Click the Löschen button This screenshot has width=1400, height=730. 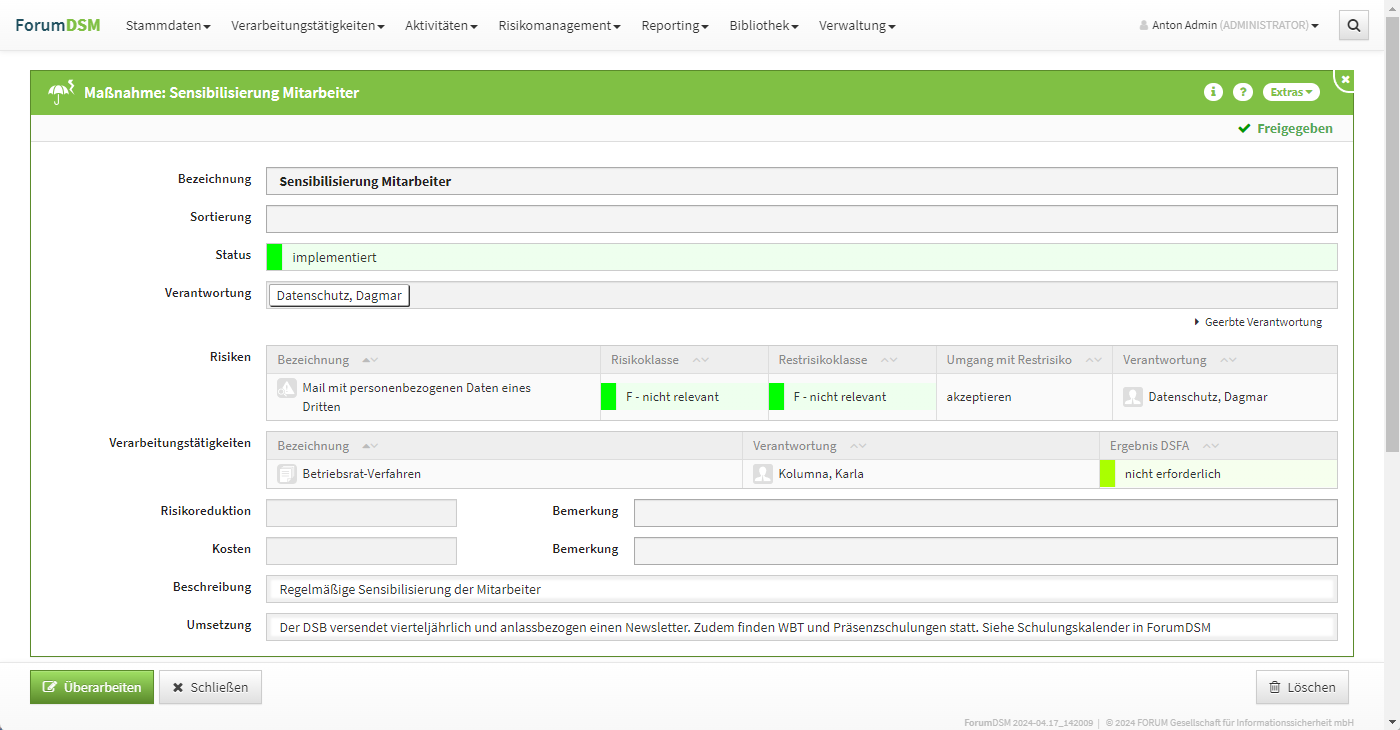click(x=1302, y=687)
